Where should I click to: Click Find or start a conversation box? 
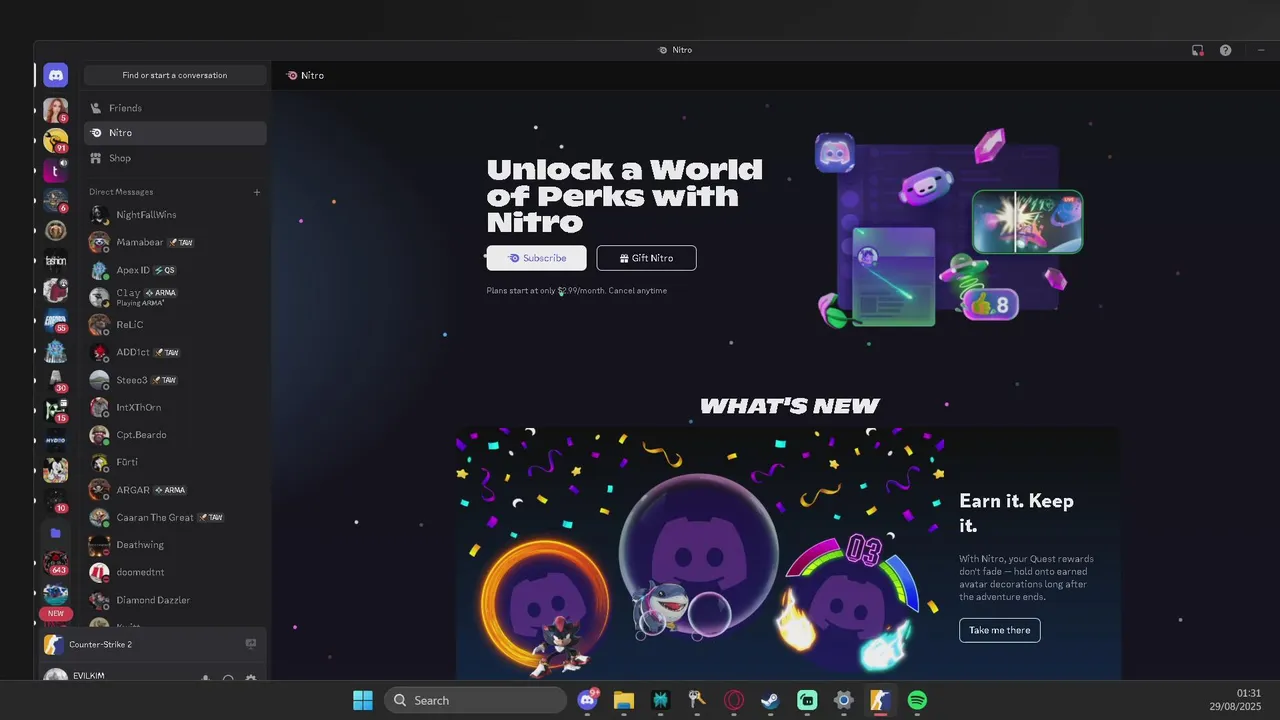[175, 75]
